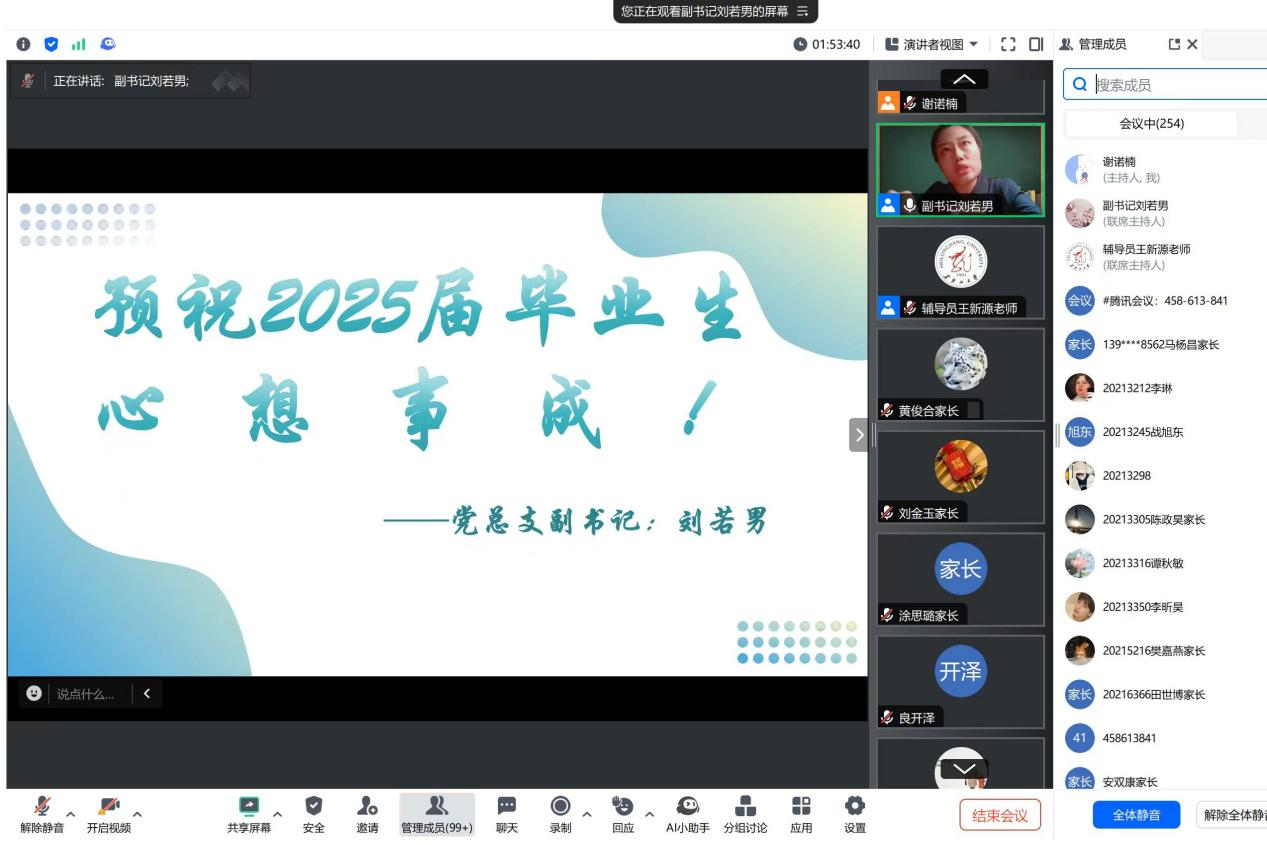
Task: Click the 结束会议 end meeting button
Action: [x=1000, y=815]
